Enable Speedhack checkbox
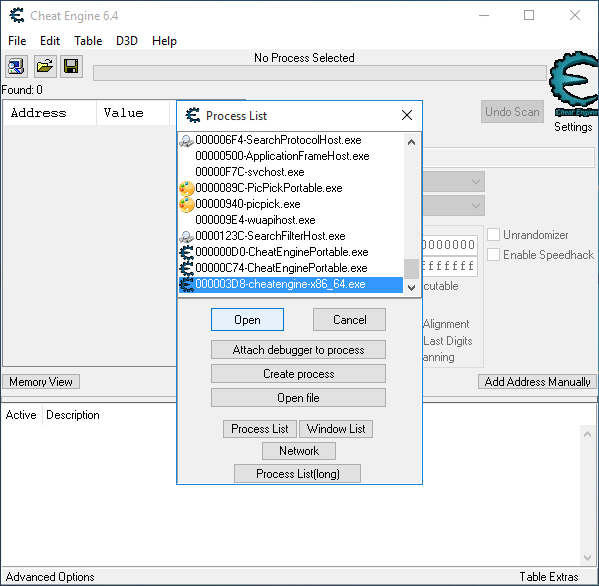This screenshot has height=586, width=599. click(493, 254)
